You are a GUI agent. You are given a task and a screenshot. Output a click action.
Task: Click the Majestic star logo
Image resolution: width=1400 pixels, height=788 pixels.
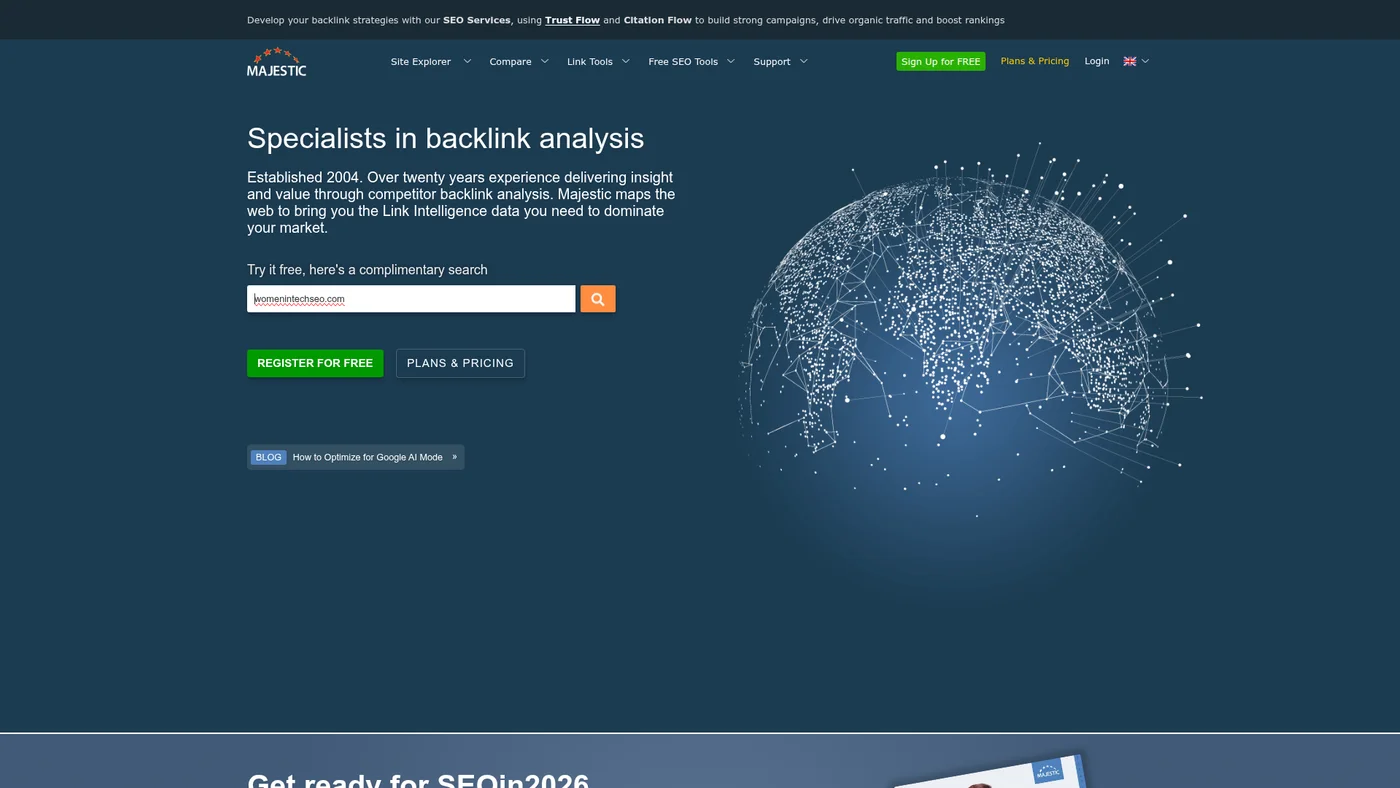275,61
